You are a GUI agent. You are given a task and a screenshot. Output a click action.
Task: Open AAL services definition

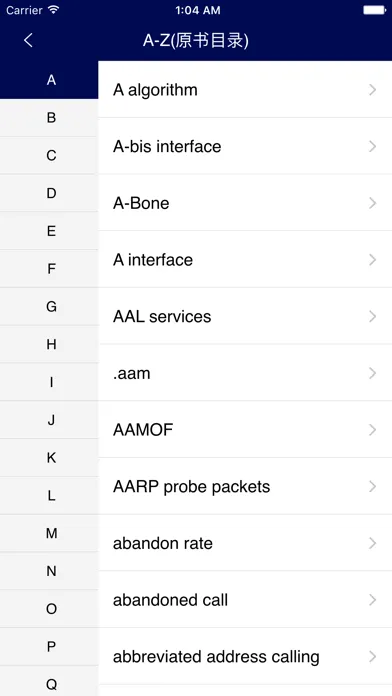(245, 316)
